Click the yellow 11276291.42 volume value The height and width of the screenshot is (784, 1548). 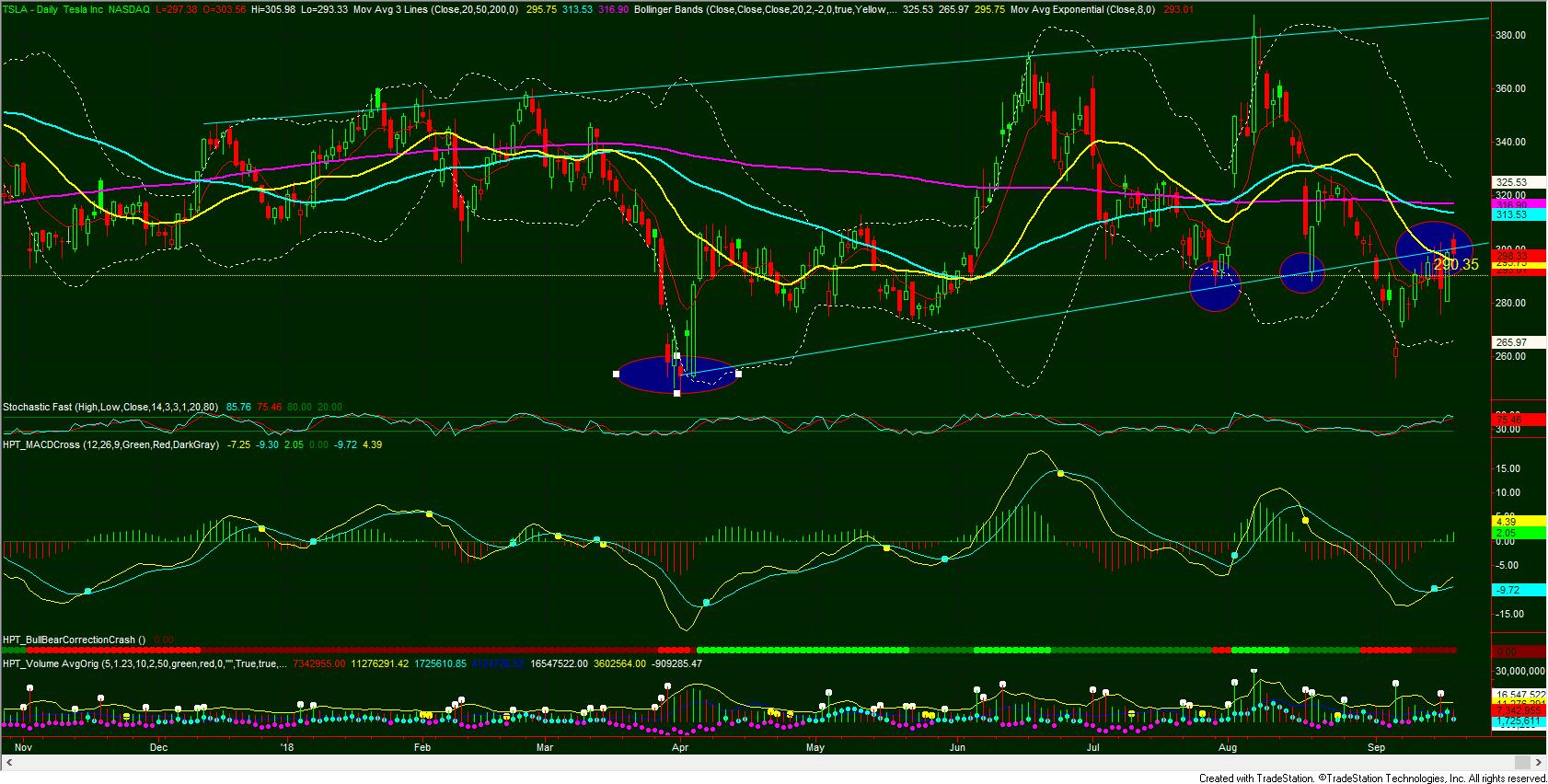[380, 663]
